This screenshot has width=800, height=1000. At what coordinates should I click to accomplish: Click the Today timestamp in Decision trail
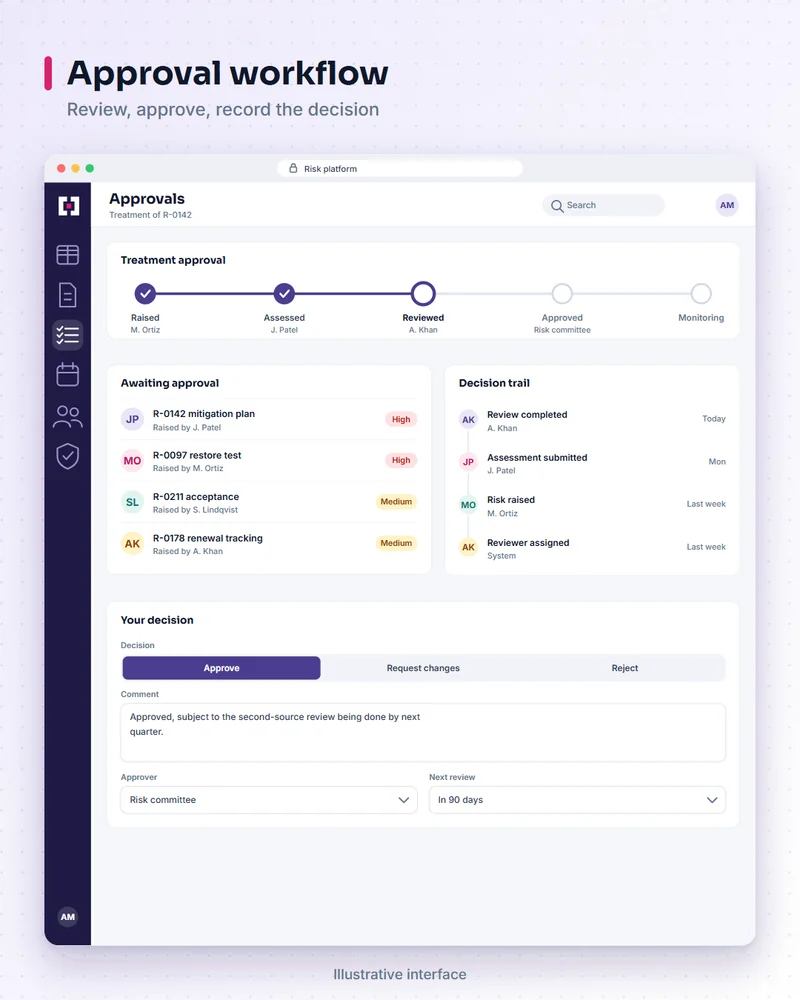click(714, 418)
